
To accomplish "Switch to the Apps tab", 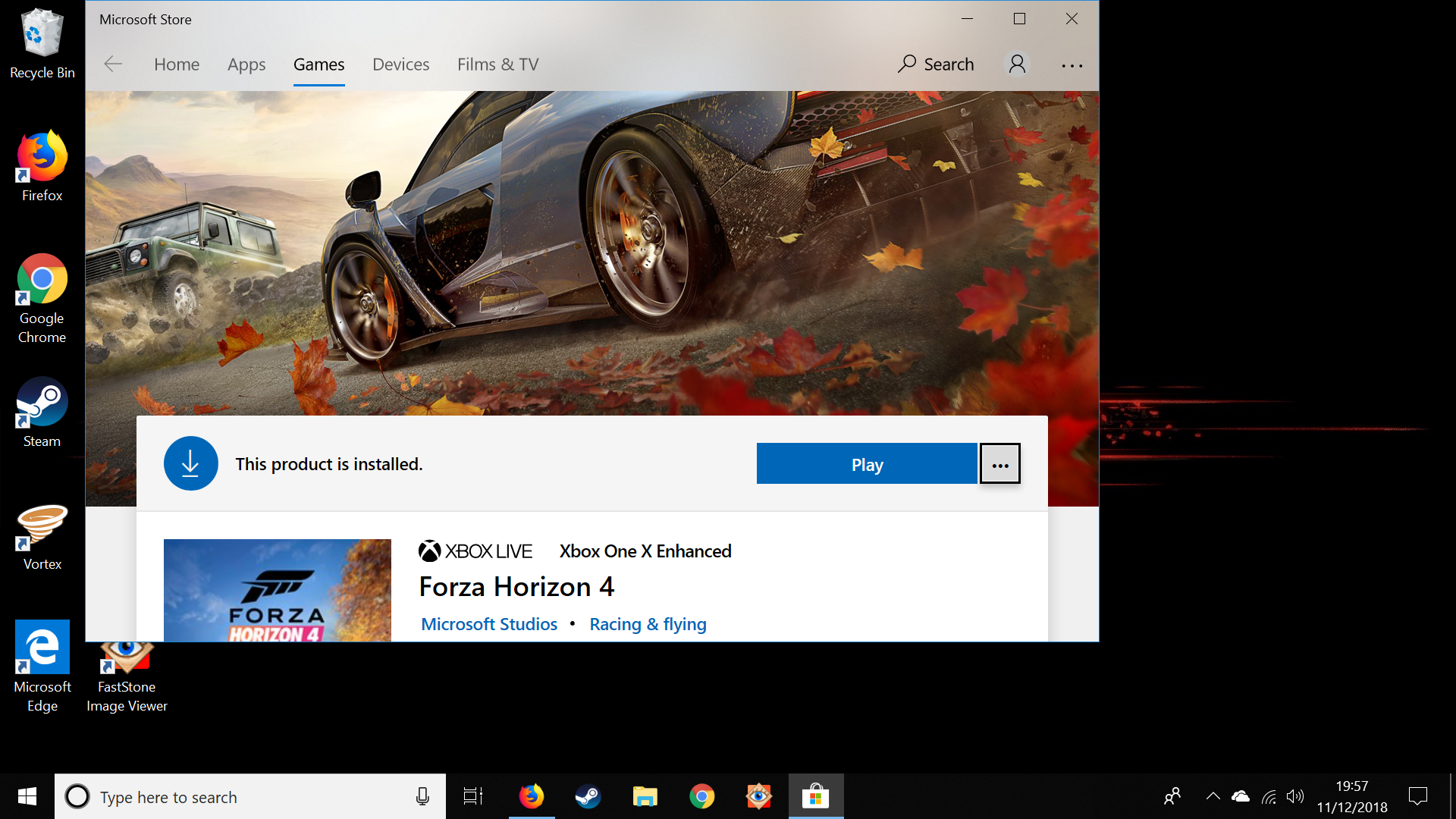I will [246, 64].
